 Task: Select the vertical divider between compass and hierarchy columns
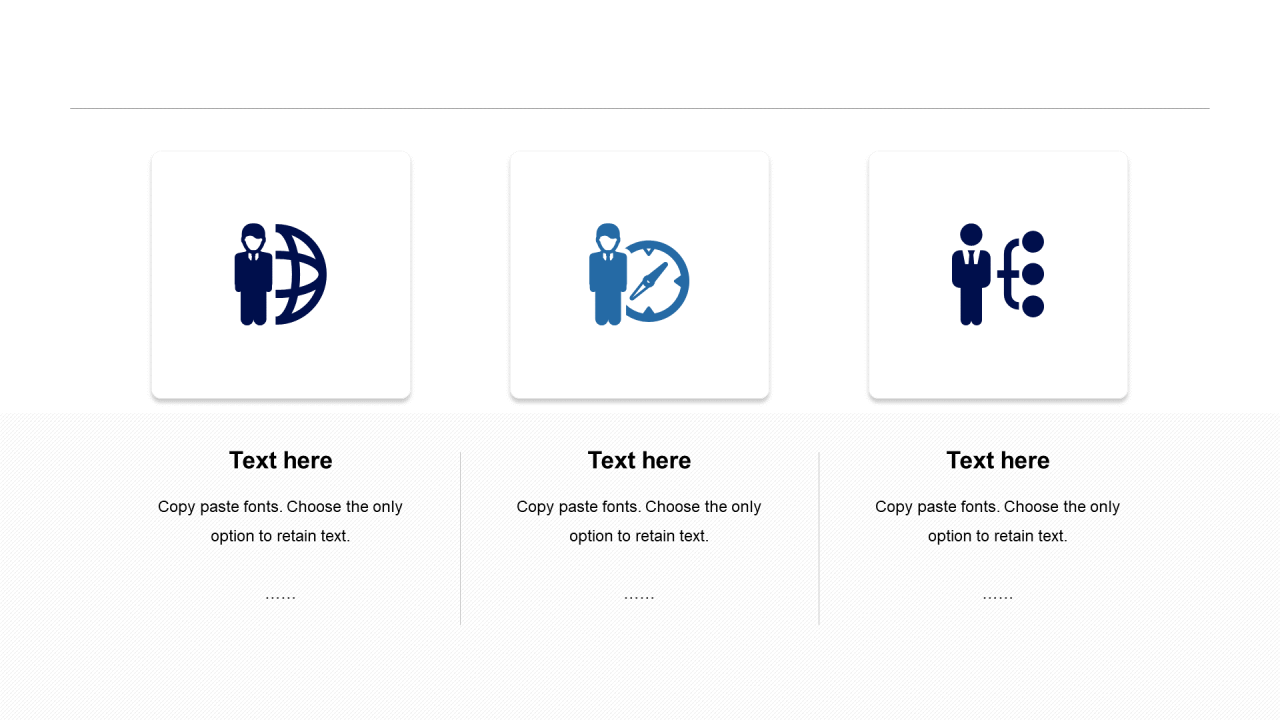point(819,538)
